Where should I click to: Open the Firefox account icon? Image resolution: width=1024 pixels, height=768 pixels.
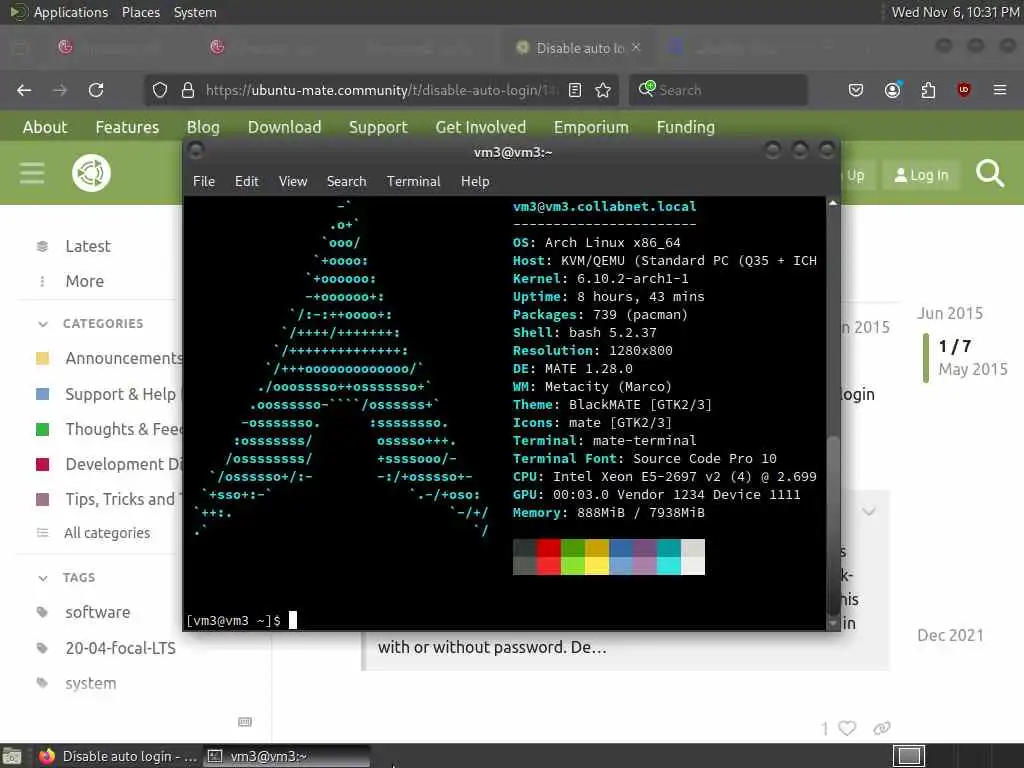point(893,90)
